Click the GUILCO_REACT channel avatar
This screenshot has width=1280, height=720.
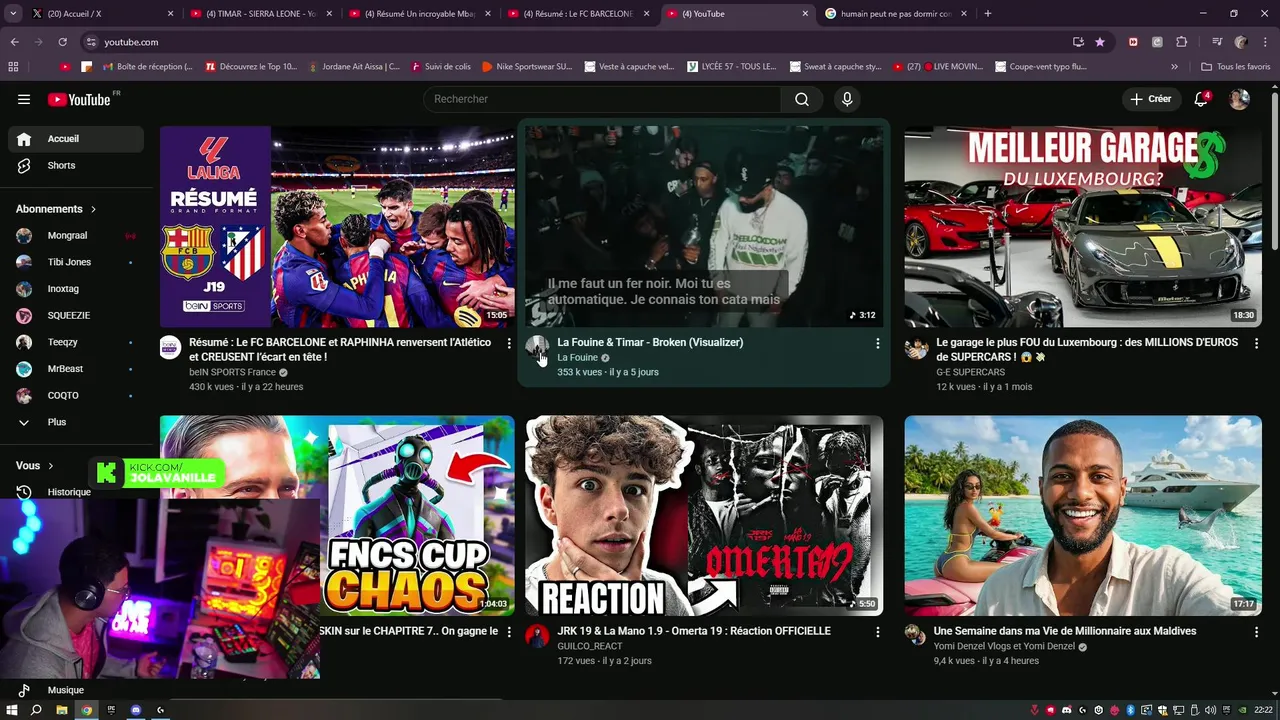(537, 636)
